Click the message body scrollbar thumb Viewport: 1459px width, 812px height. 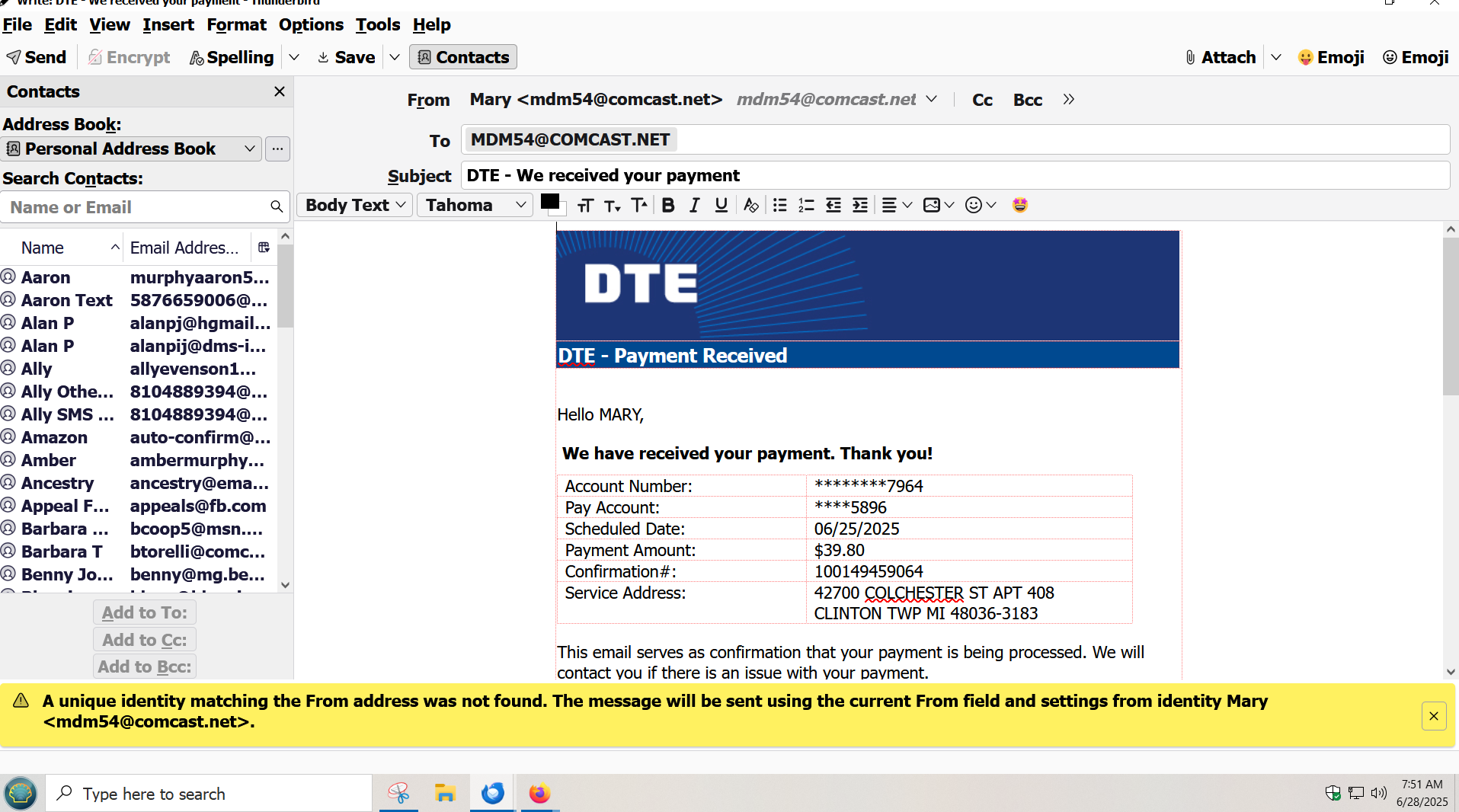click(x=1451, y=316)
